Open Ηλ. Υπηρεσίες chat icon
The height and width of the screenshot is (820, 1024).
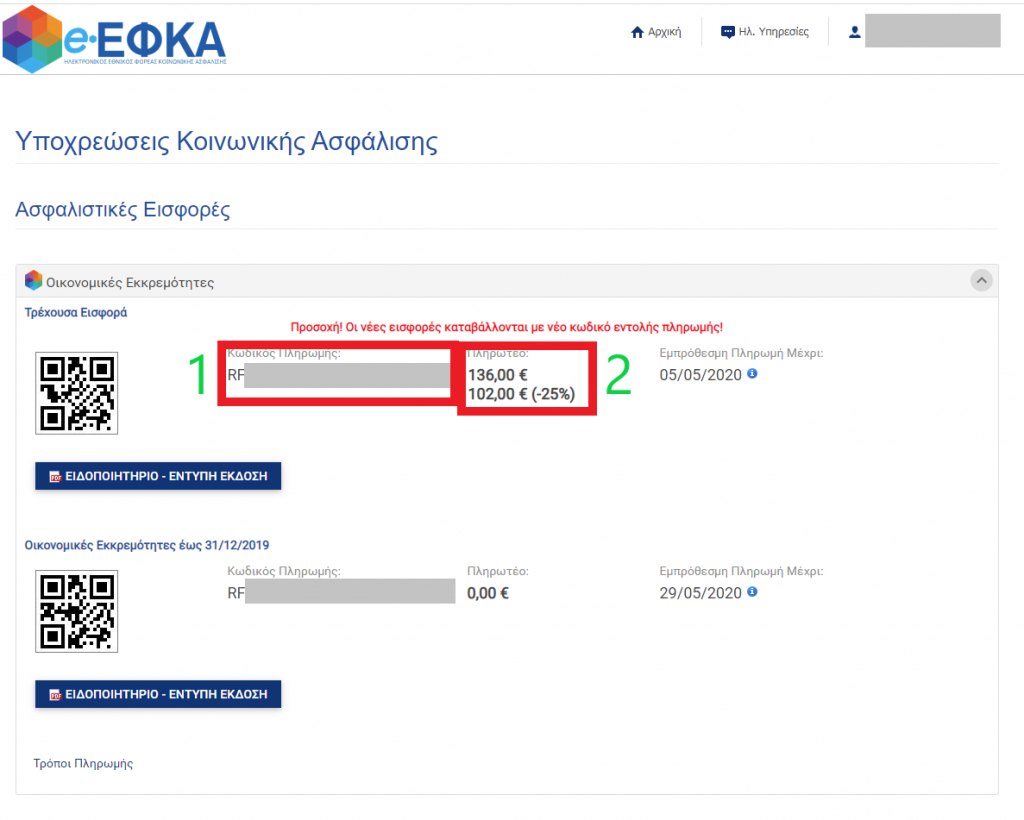point(728,32)
